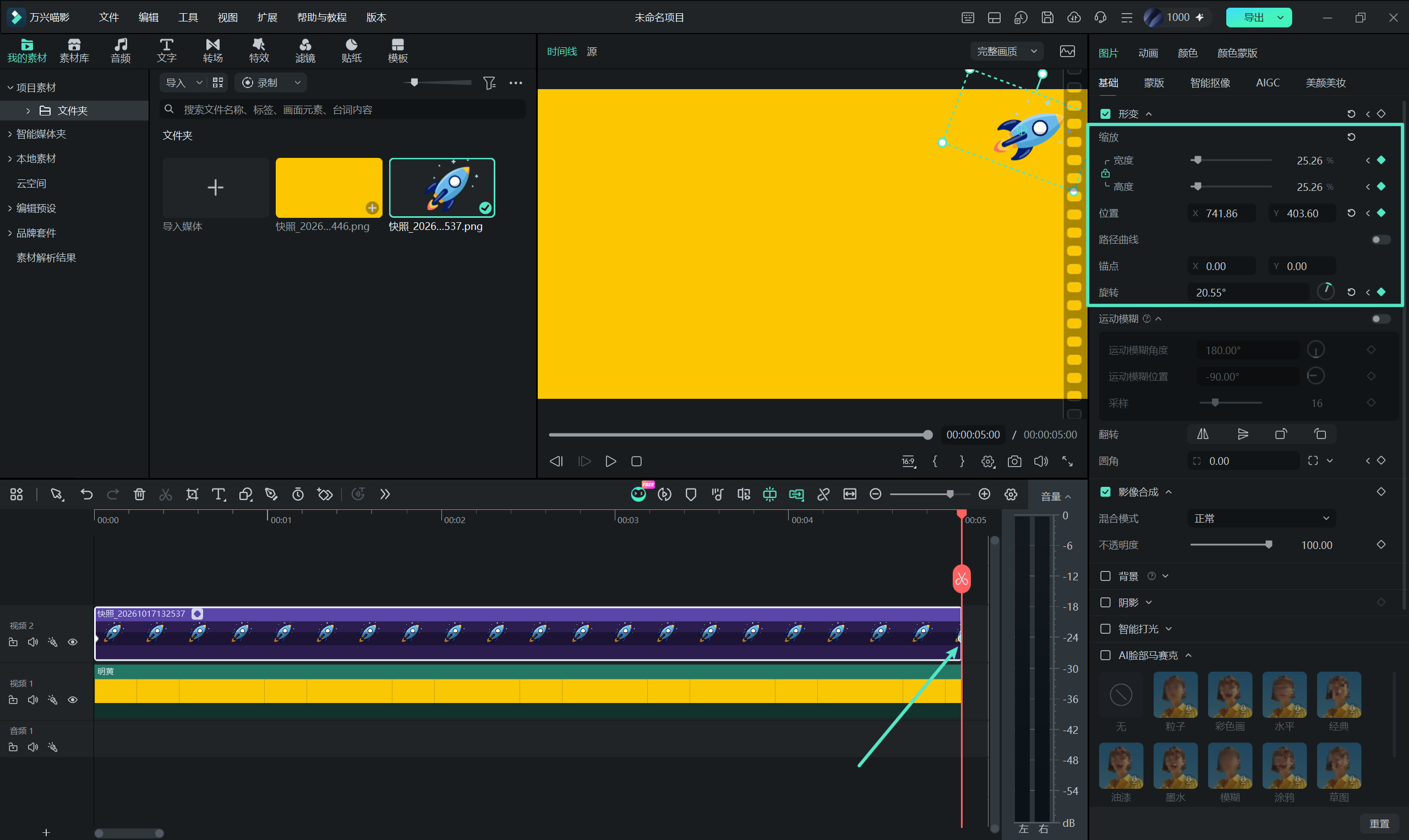Click the snapshot camera icon under preview

[1014, 462]
